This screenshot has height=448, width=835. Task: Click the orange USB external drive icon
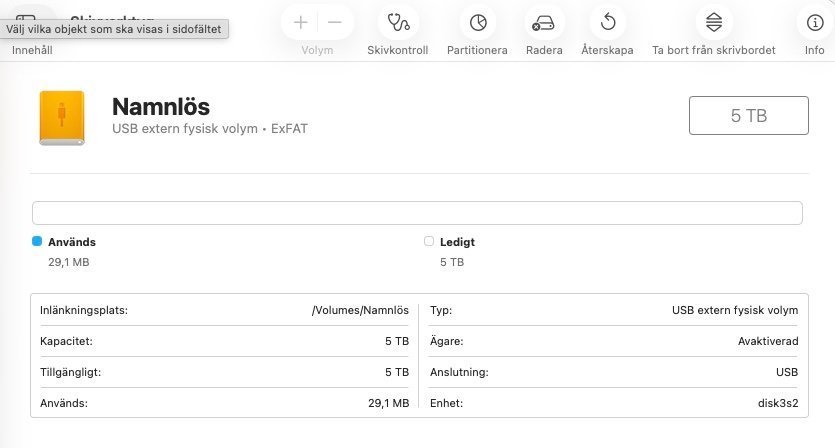62,118
